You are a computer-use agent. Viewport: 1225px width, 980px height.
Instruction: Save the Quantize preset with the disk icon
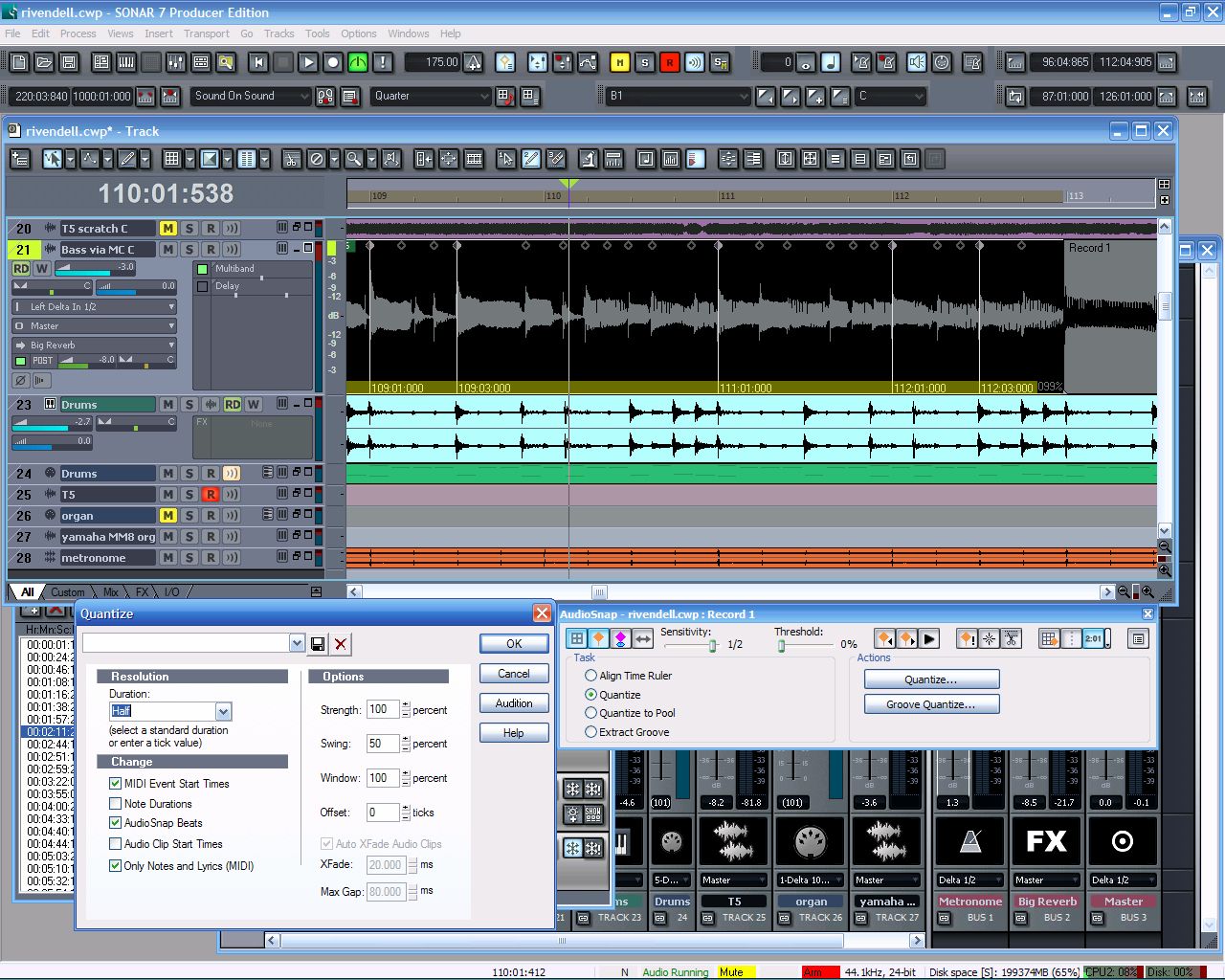coord(318,644)
